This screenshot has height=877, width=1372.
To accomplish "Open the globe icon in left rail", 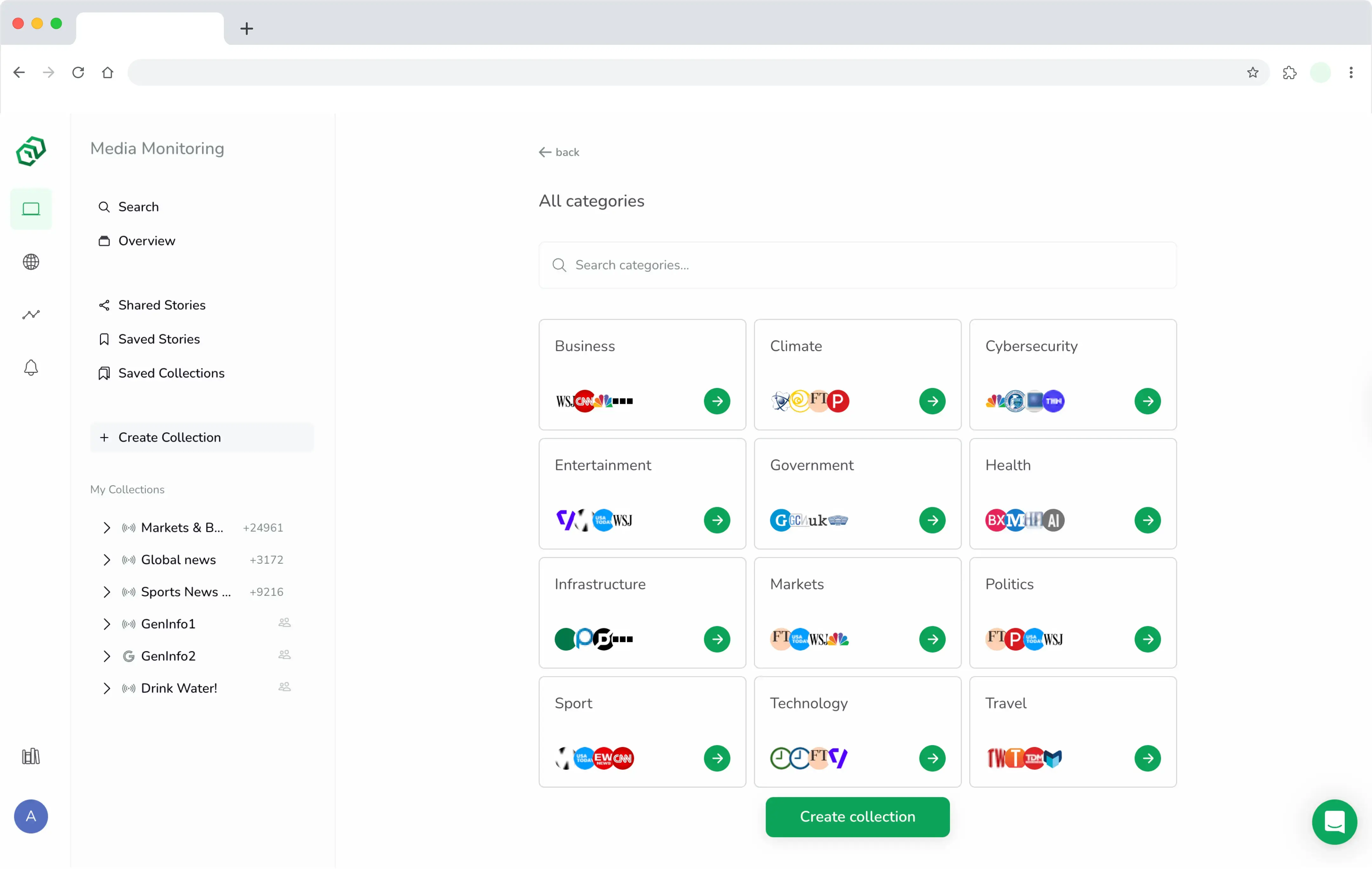I will [x=31, y=262].
